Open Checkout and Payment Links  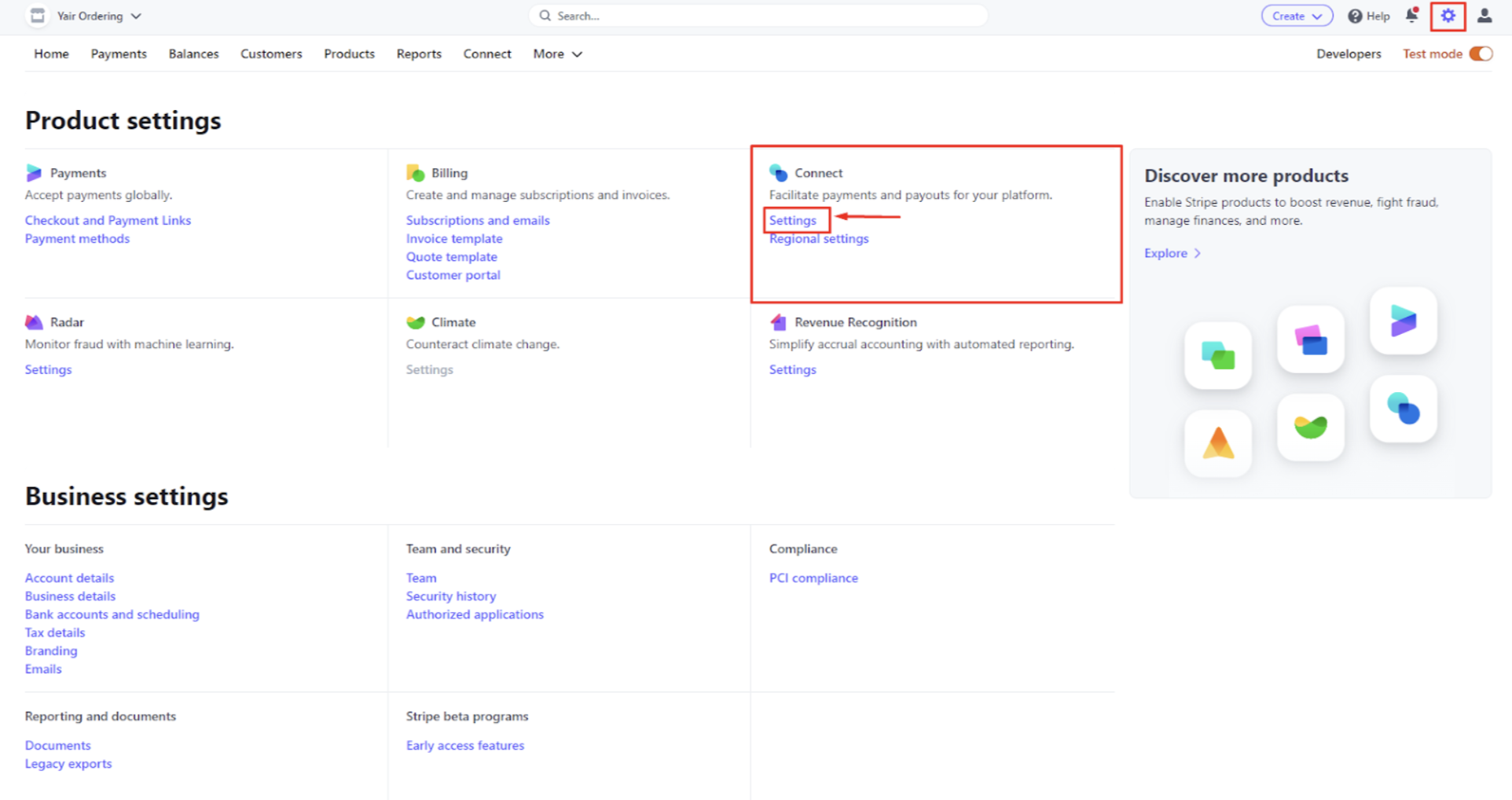pyautogui.click(x=108, y=221)
